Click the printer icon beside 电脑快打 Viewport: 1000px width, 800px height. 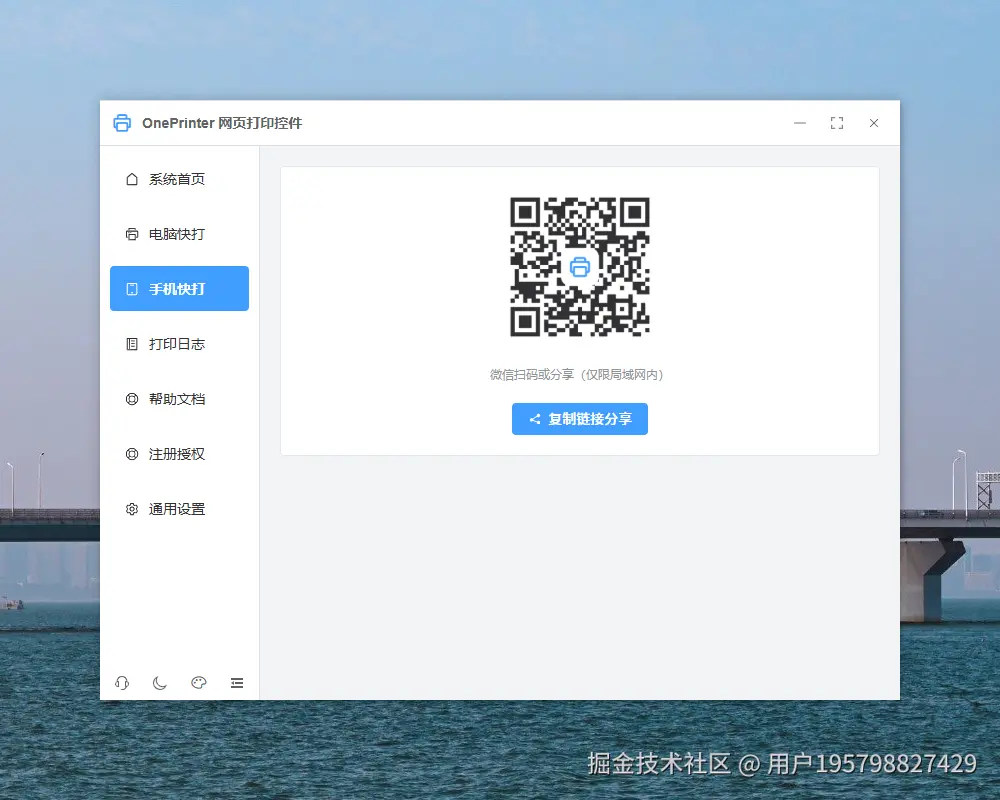pyautogui.click(x=132, y=234)
